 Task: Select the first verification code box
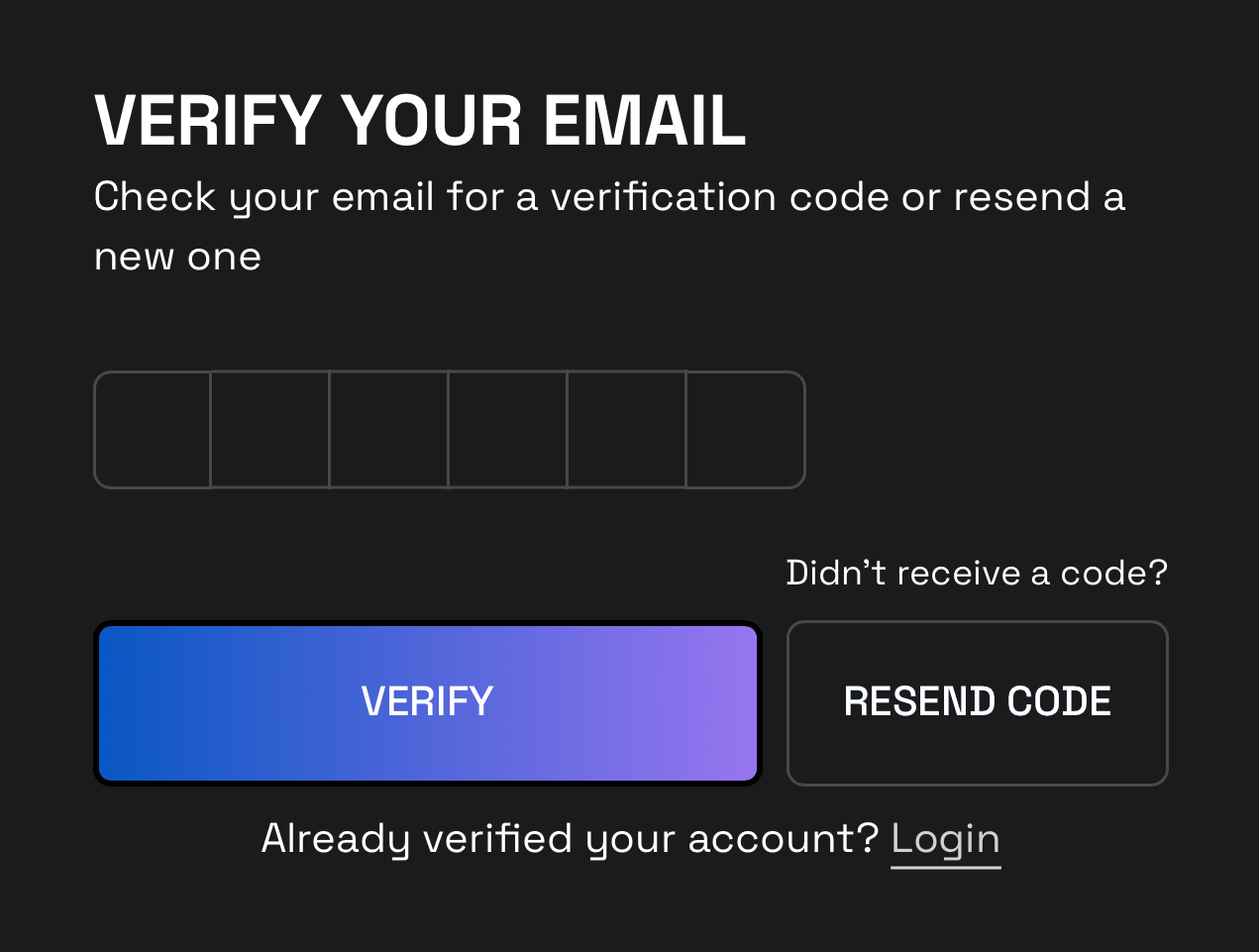tap(153, 429)
